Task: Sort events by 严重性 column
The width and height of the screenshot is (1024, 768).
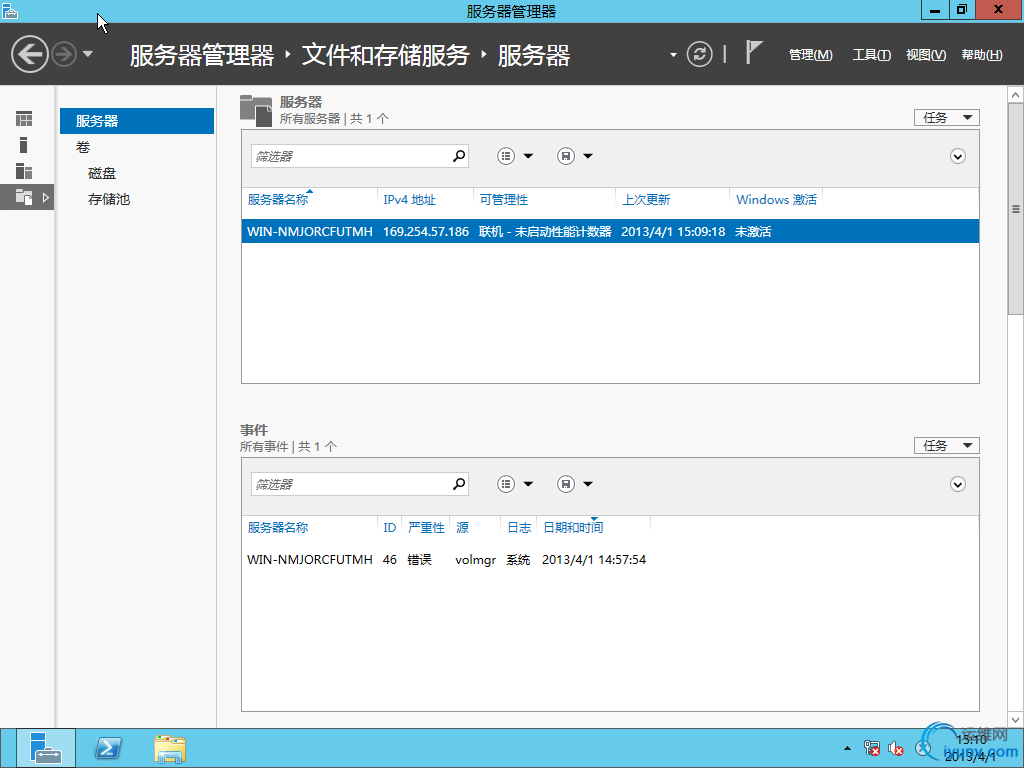Action: click(x=426, y=527)
